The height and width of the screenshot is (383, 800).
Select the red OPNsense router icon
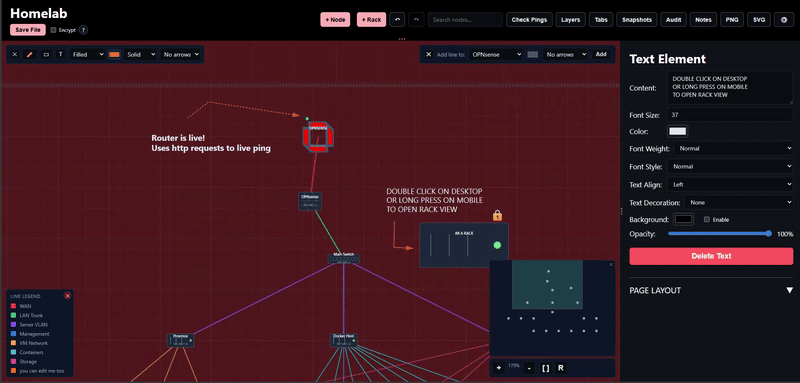point(318,137)
